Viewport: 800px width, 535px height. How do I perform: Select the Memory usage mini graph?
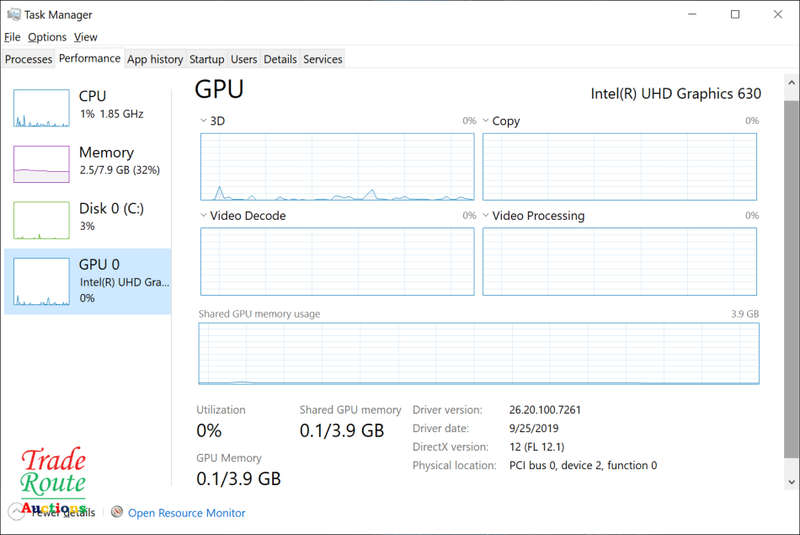pyautogui.click(x=41, y=163)
